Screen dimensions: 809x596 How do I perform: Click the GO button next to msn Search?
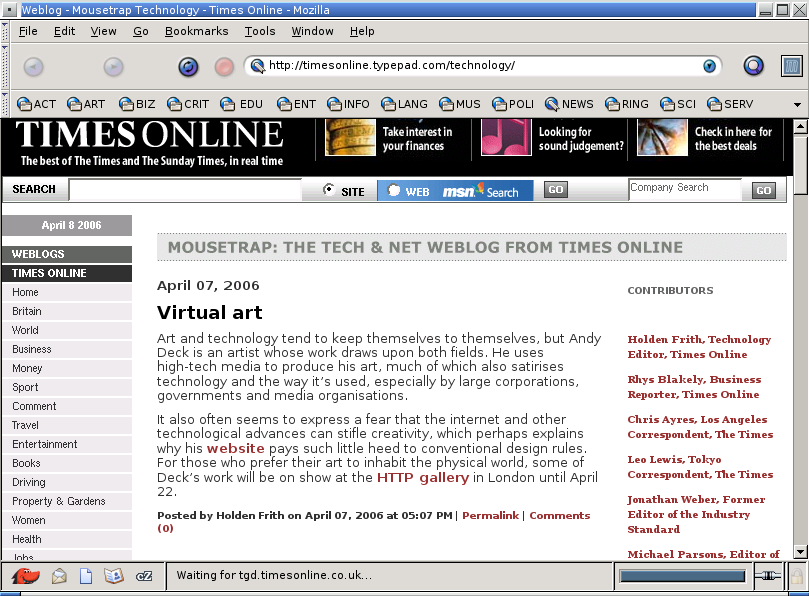[556, 190]
